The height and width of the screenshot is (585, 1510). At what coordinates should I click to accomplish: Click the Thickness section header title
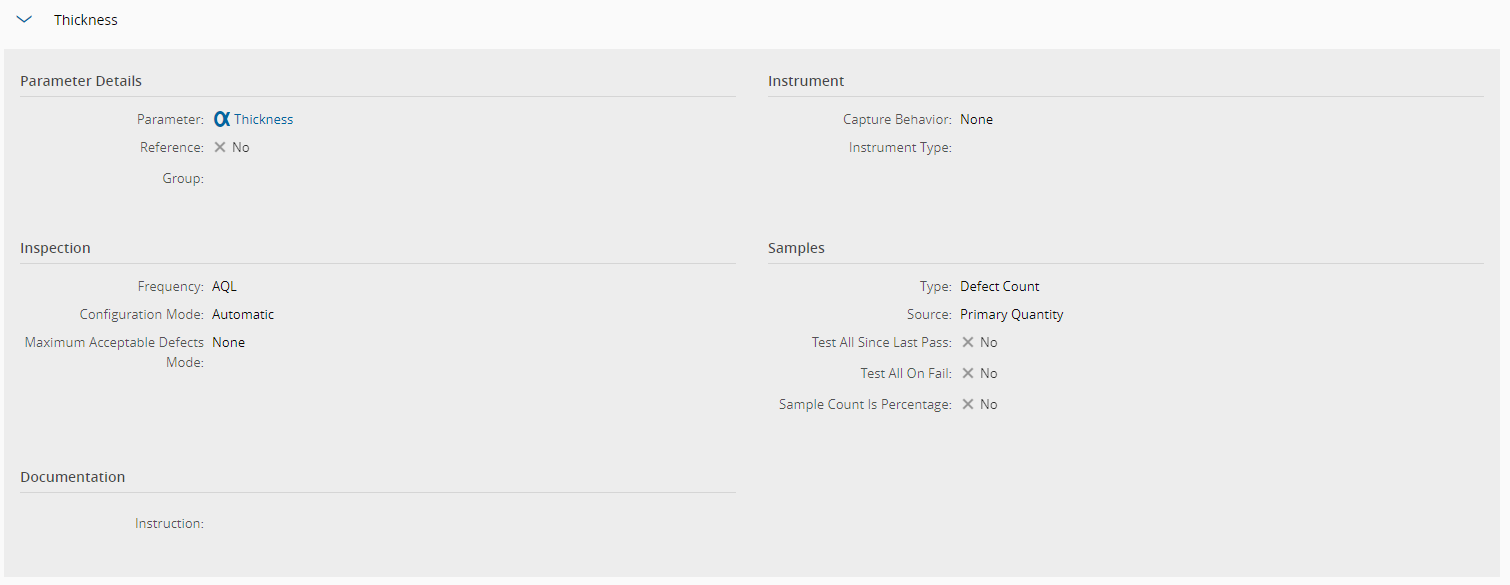[x=86, y=20]
